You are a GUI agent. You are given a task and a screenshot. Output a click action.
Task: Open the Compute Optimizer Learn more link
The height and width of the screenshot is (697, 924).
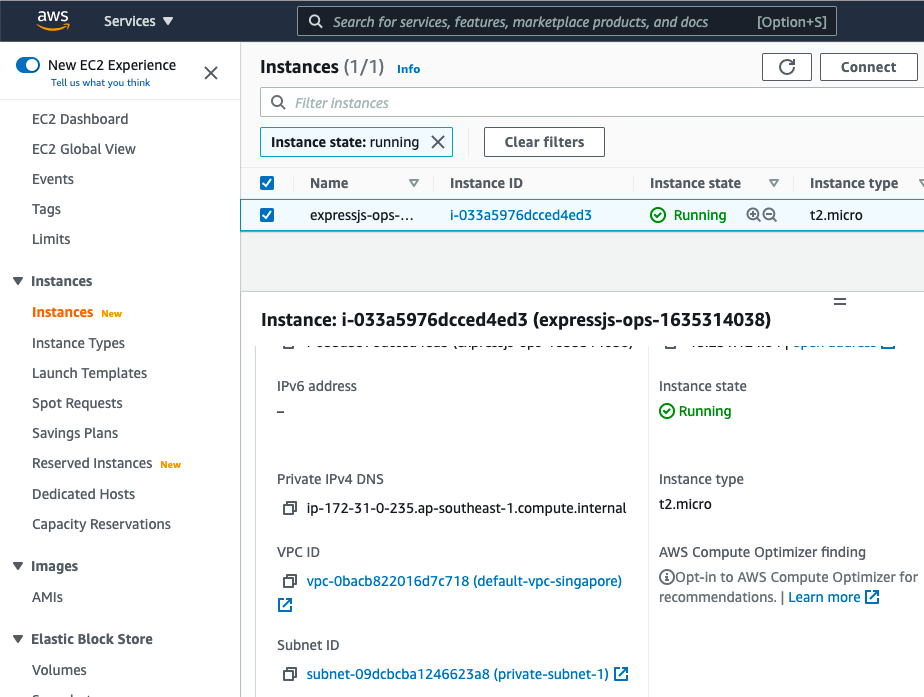pos(825,597)
